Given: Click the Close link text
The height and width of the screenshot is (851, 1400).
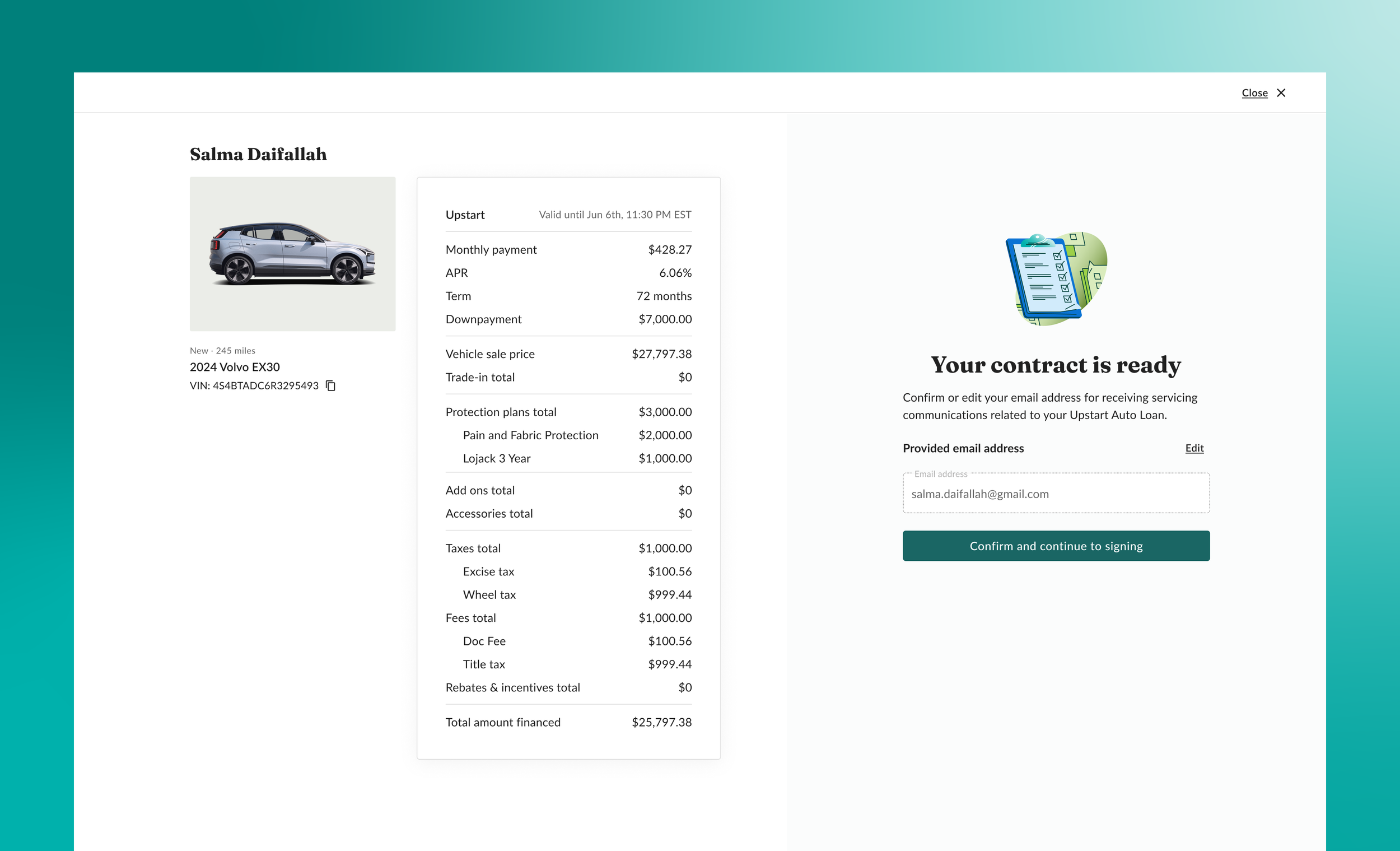Looking at the screenshot, I should click(x=1254, y=92).
